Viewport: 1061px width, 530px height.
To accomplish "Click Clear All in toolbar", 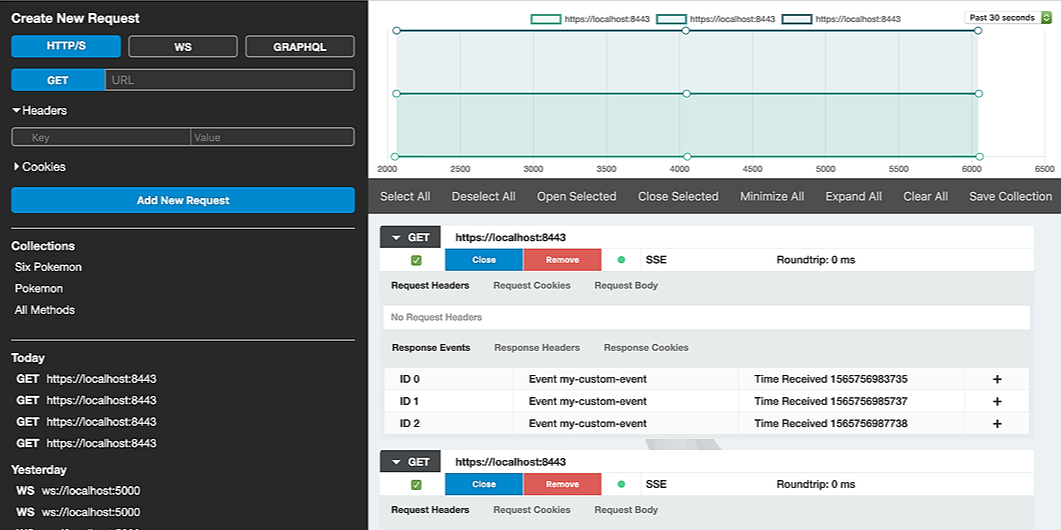I will [x=925, y=196].
